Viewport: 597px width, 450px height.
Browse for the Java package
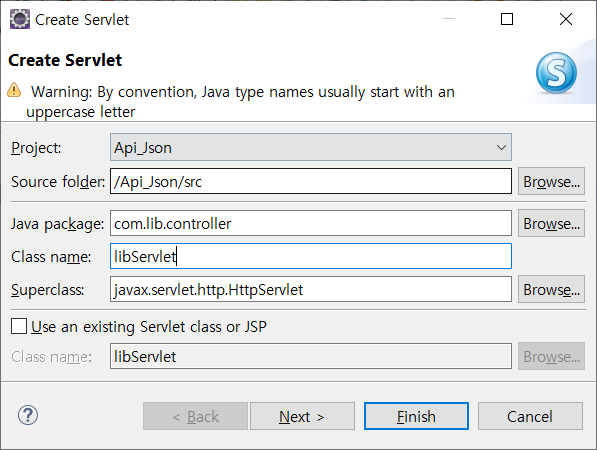[551, 223]
